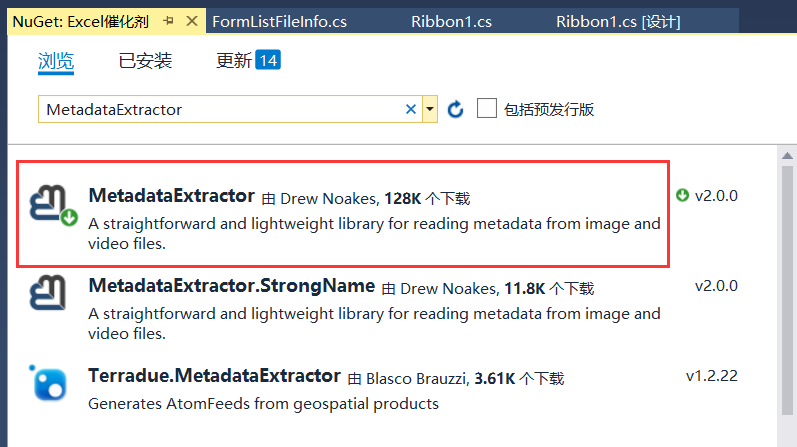The width and height of the screenshot is (797, 447).
Task: Select the MetadataExtractor.StrongName package title
Action: (x=231, y=286)
